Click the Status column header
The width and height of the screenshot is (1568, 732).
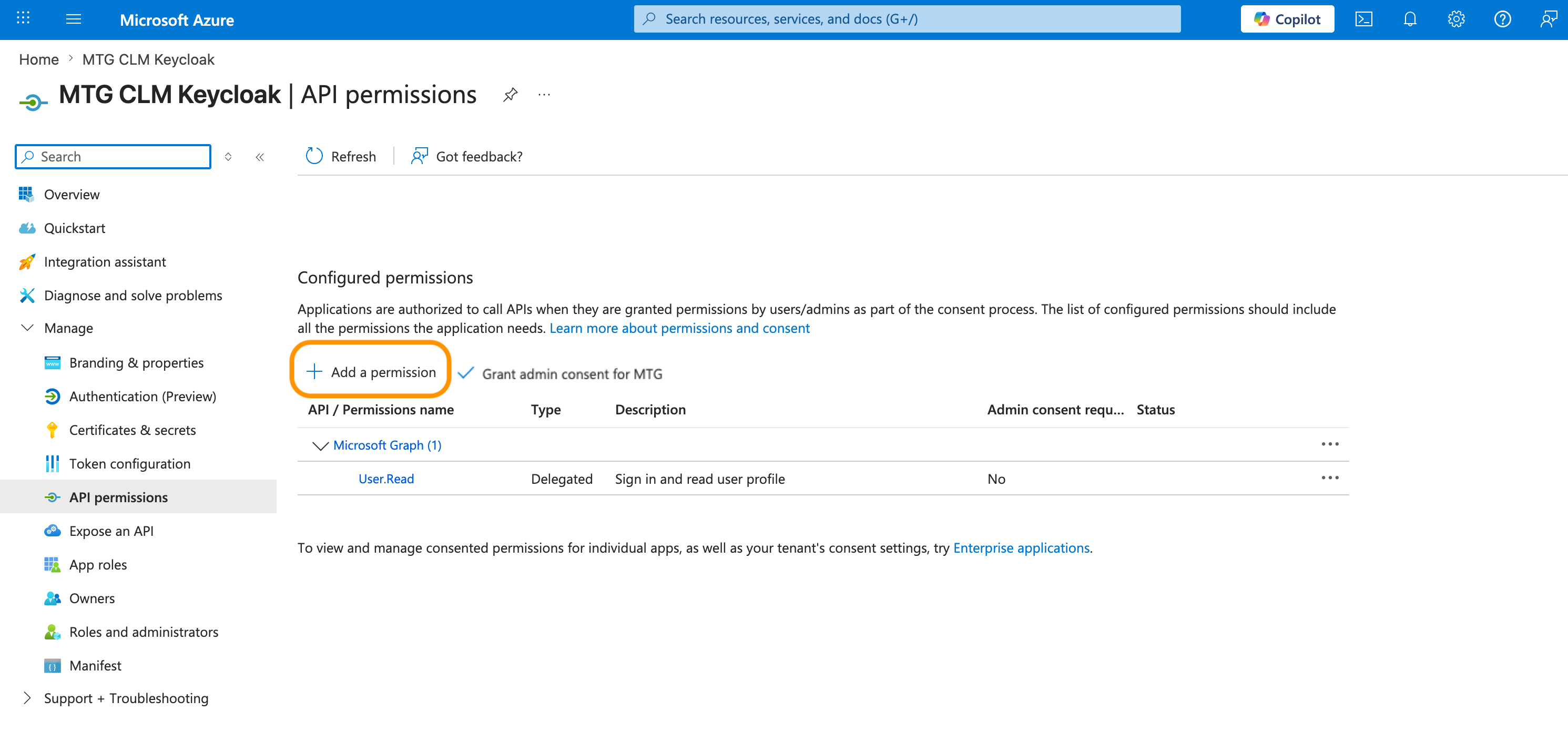(x=1155, y=410)
